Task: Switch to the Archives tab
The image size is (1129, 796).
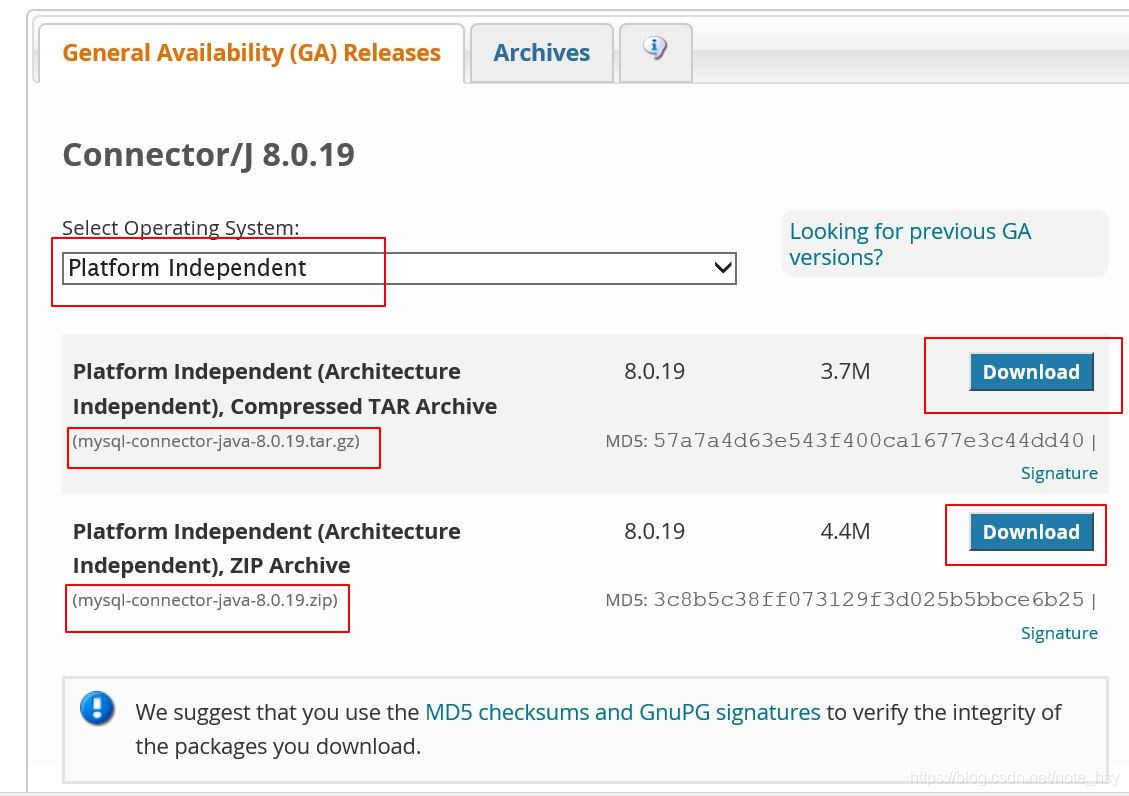Action: click(541, 53)
